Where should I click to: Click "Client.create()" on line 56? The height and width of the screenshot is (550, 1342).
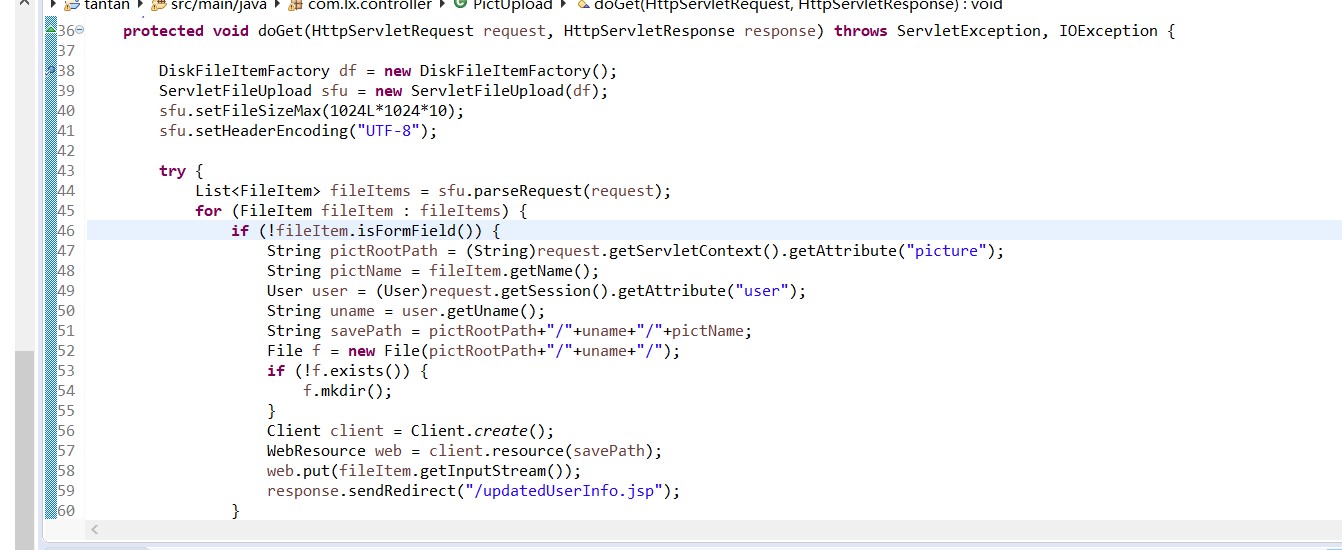click(x=478, y=431)
